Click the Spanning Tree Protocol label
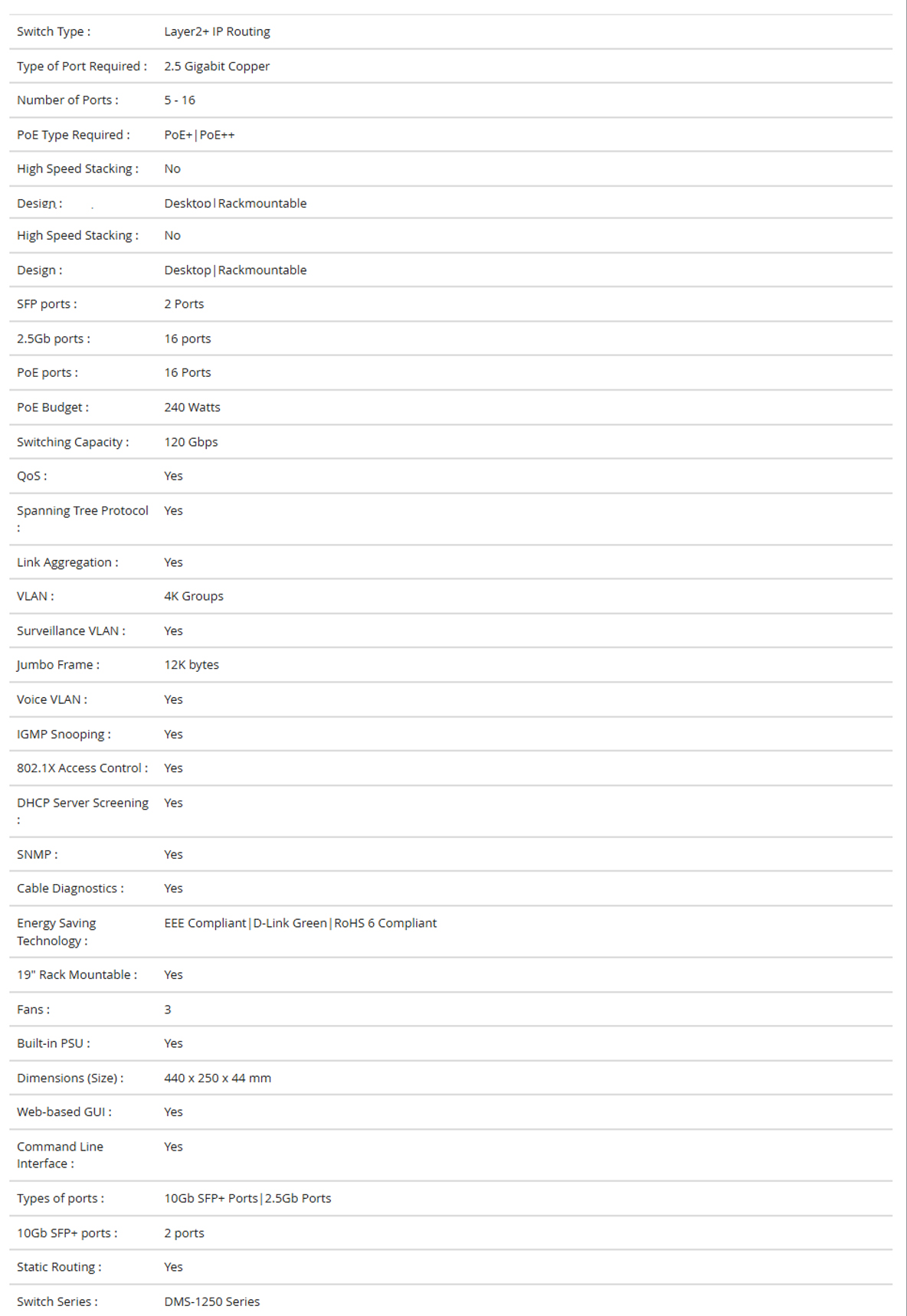 (x=83, y=519)
